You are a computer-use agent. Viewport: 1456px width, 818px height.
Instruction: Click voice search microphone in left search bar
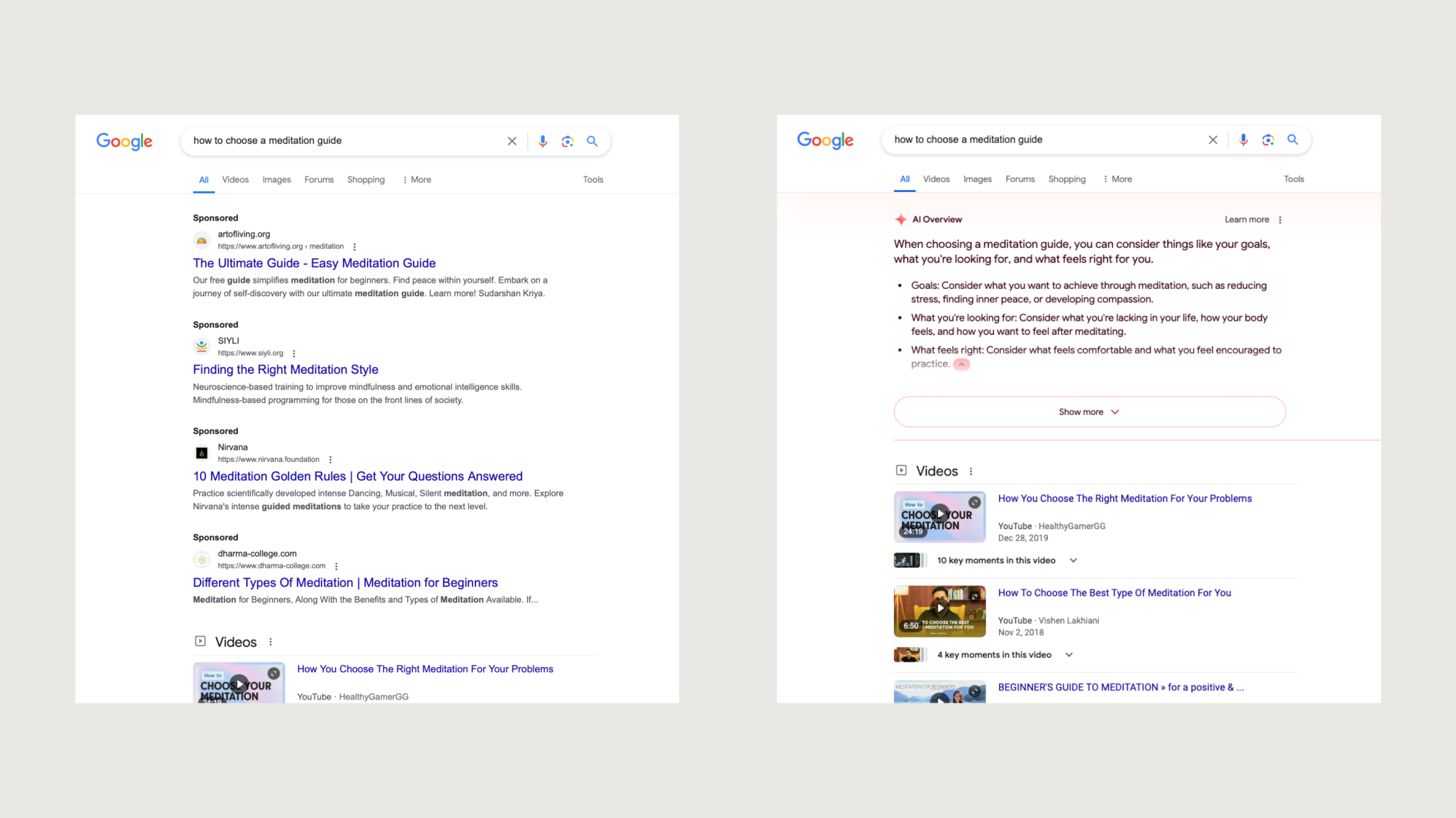tap(543, 141)
